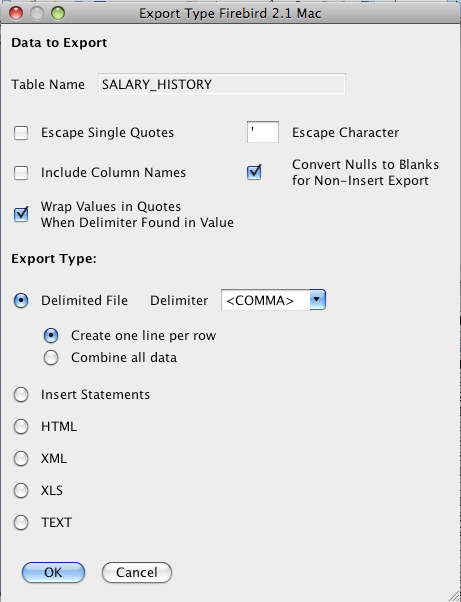The image size is (461, 602).
Task: Uncheck Wrap Values in Quotes checkbox
Action: click(21, 214)
